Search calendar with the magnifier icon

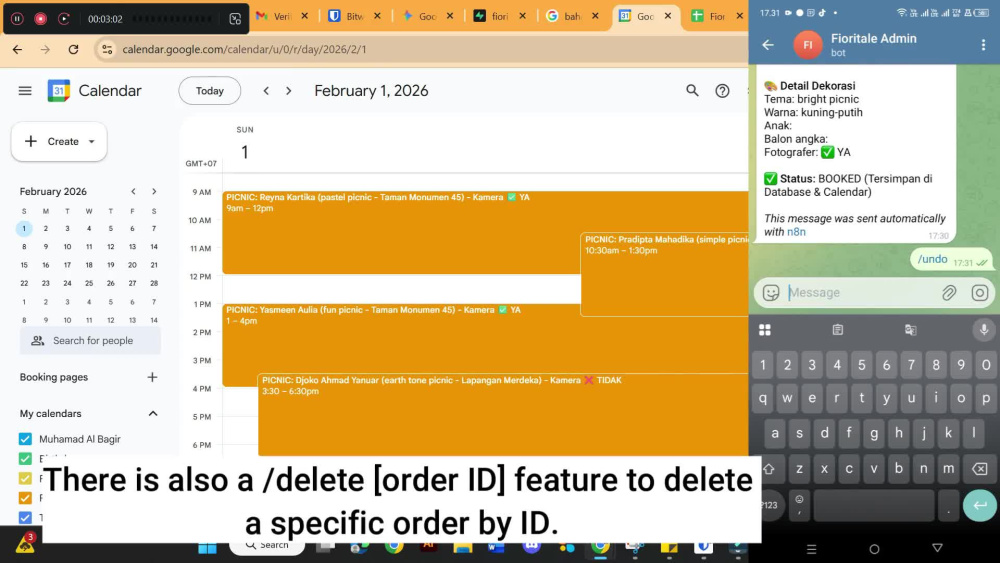tap(692, 91)
